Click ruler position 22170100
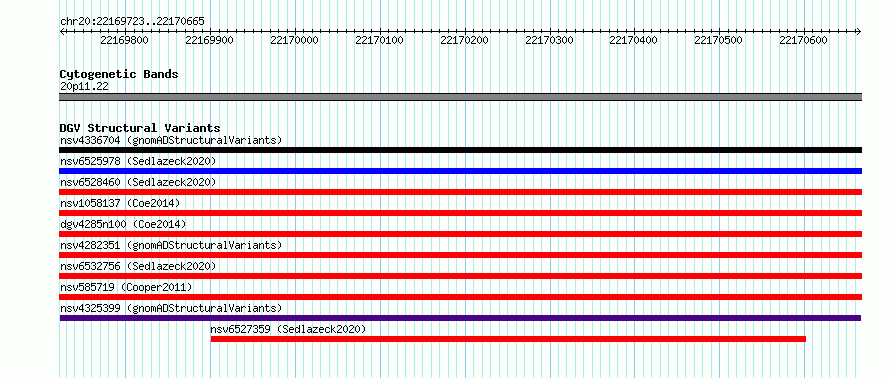 point(379,40)
